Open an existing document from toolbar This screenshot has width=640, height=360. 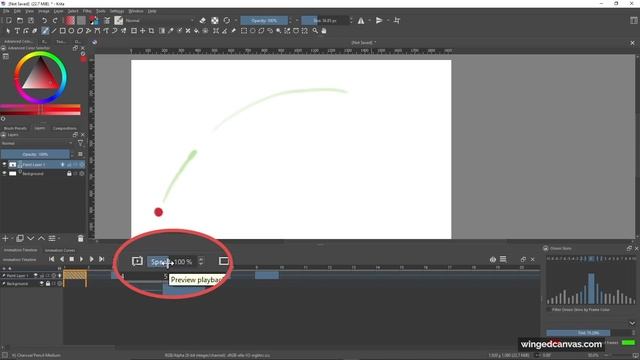pos(20,20)
